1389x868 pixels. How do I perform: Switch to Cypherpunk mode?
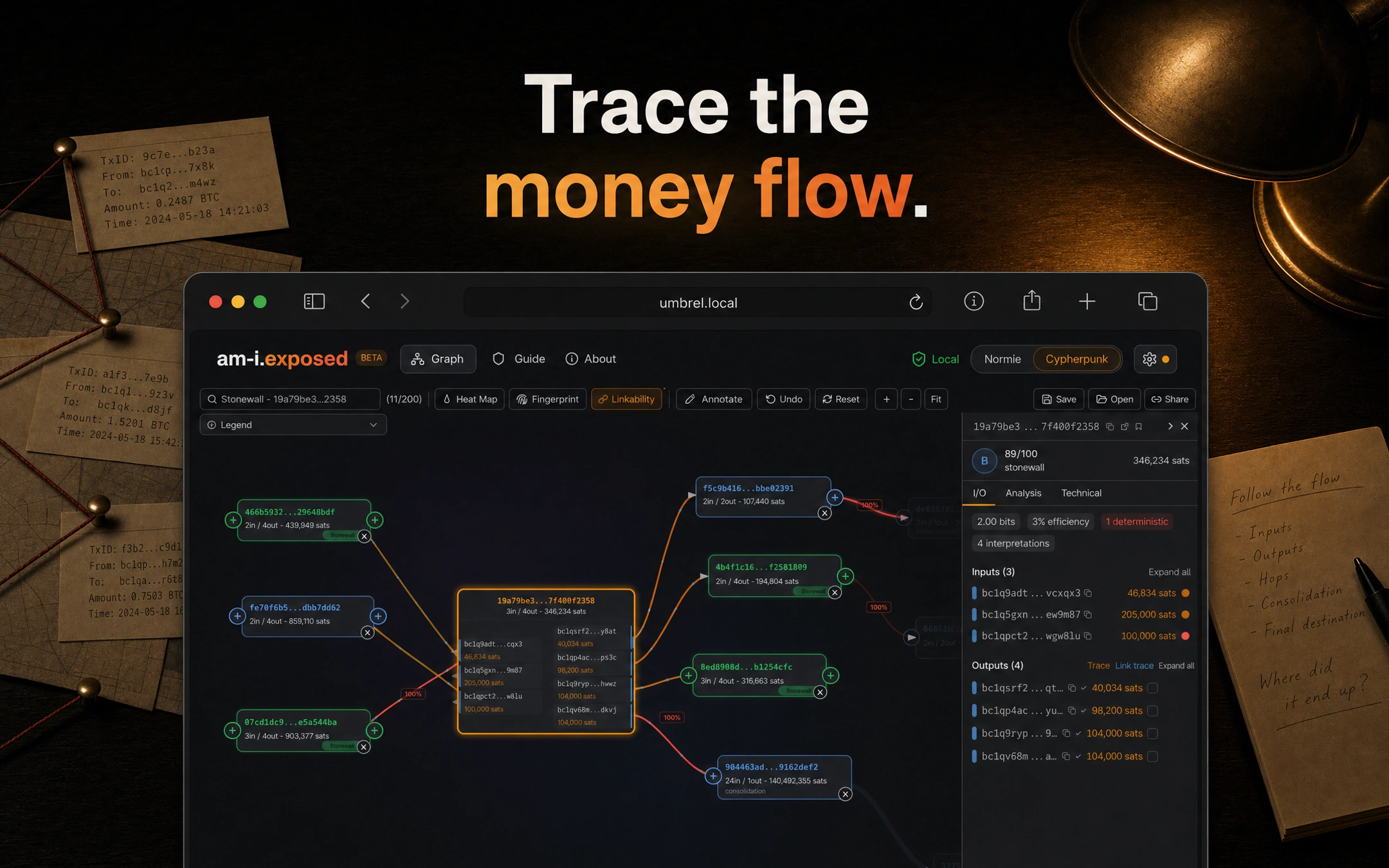(x=1076, y=359)
